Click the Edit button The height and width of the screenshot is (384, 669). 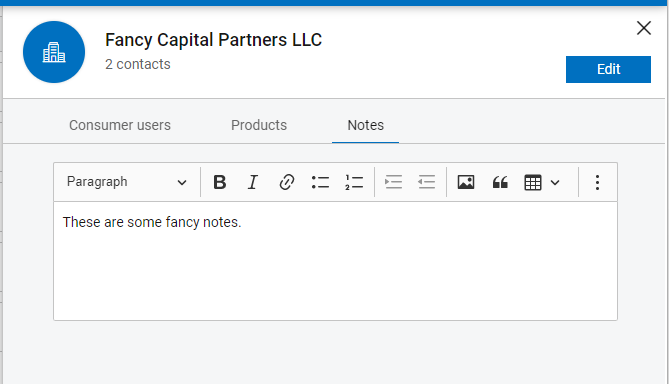pyautogui.click(x=608, y=69)
